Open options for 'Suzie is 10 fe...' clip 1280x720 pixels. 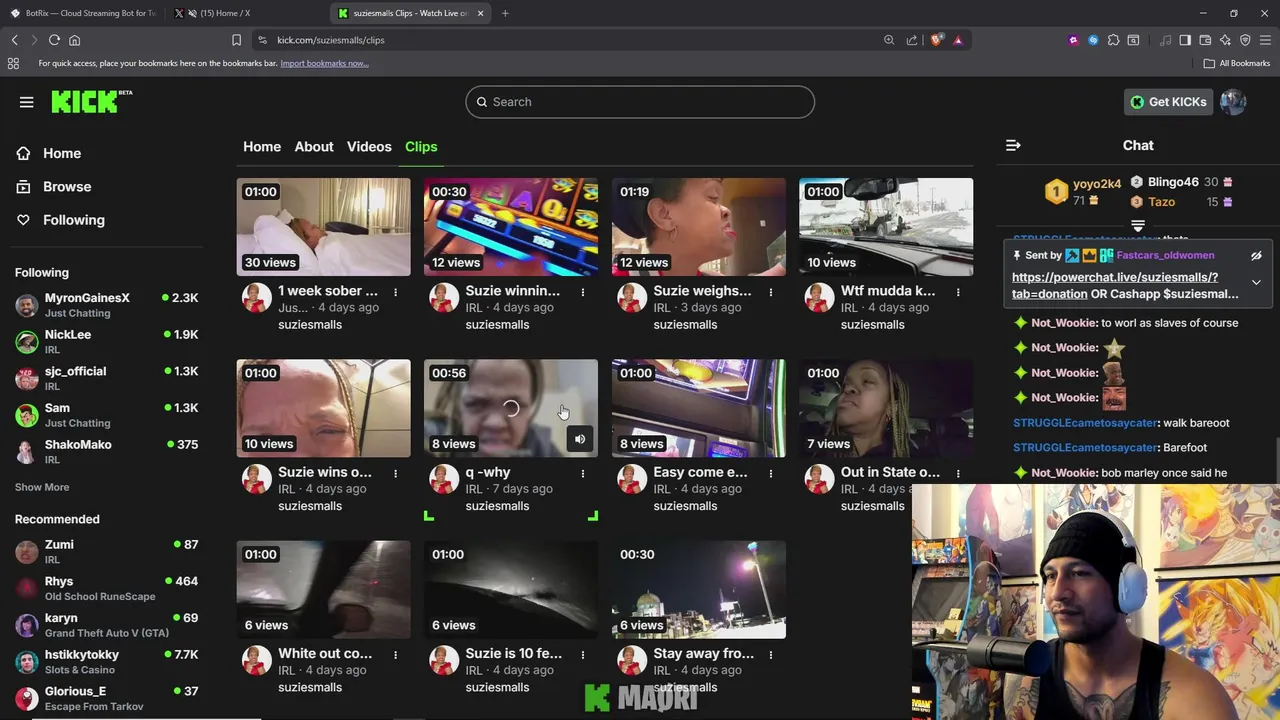(583, 655)
